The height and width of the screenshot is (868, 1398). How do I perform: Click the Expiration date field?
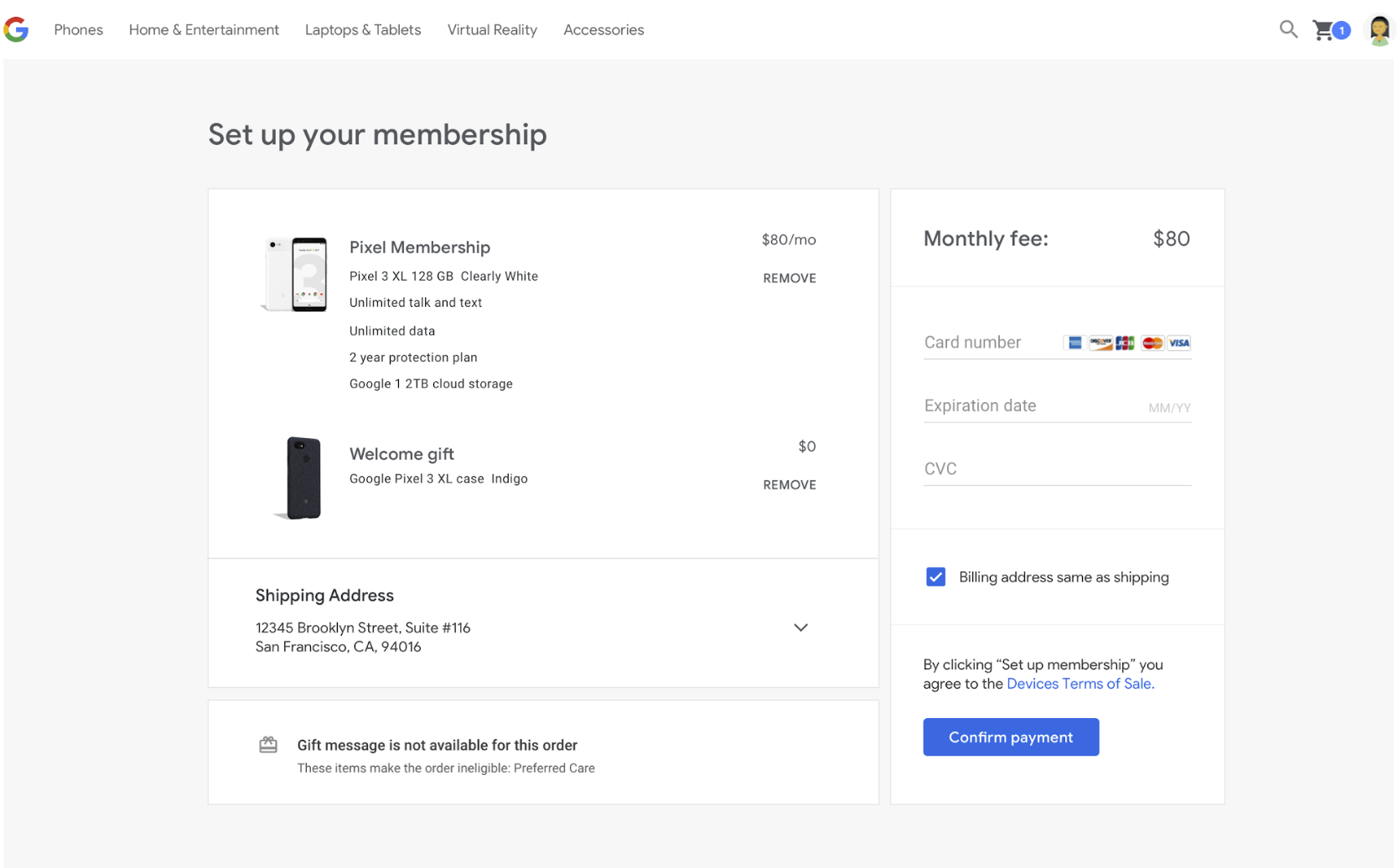[x=1031, y=406]
